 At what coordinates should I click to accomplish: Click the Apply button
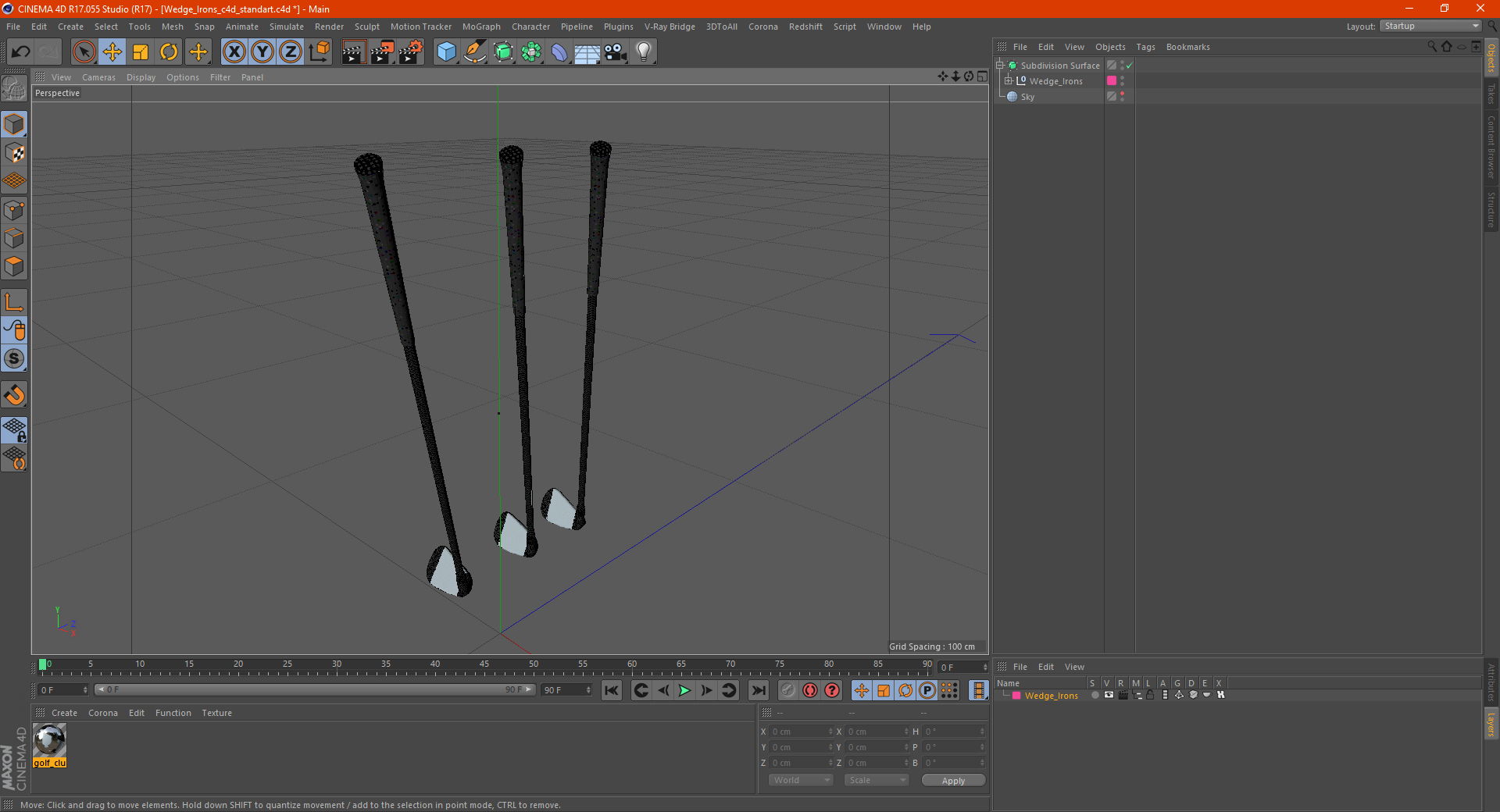pos(953,781)
